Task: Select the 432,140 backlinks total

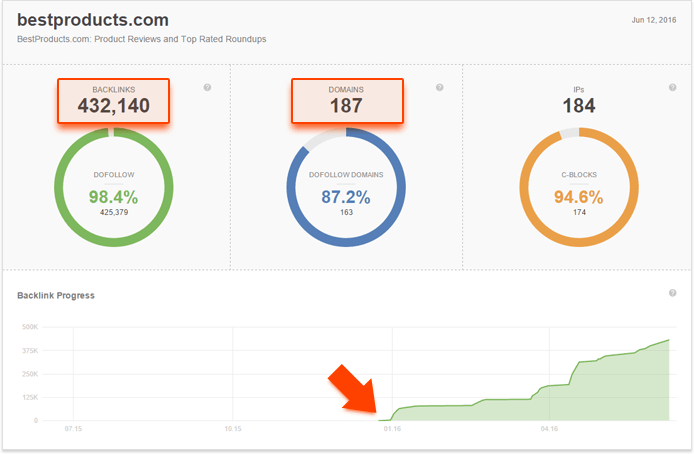Action: 114,106
